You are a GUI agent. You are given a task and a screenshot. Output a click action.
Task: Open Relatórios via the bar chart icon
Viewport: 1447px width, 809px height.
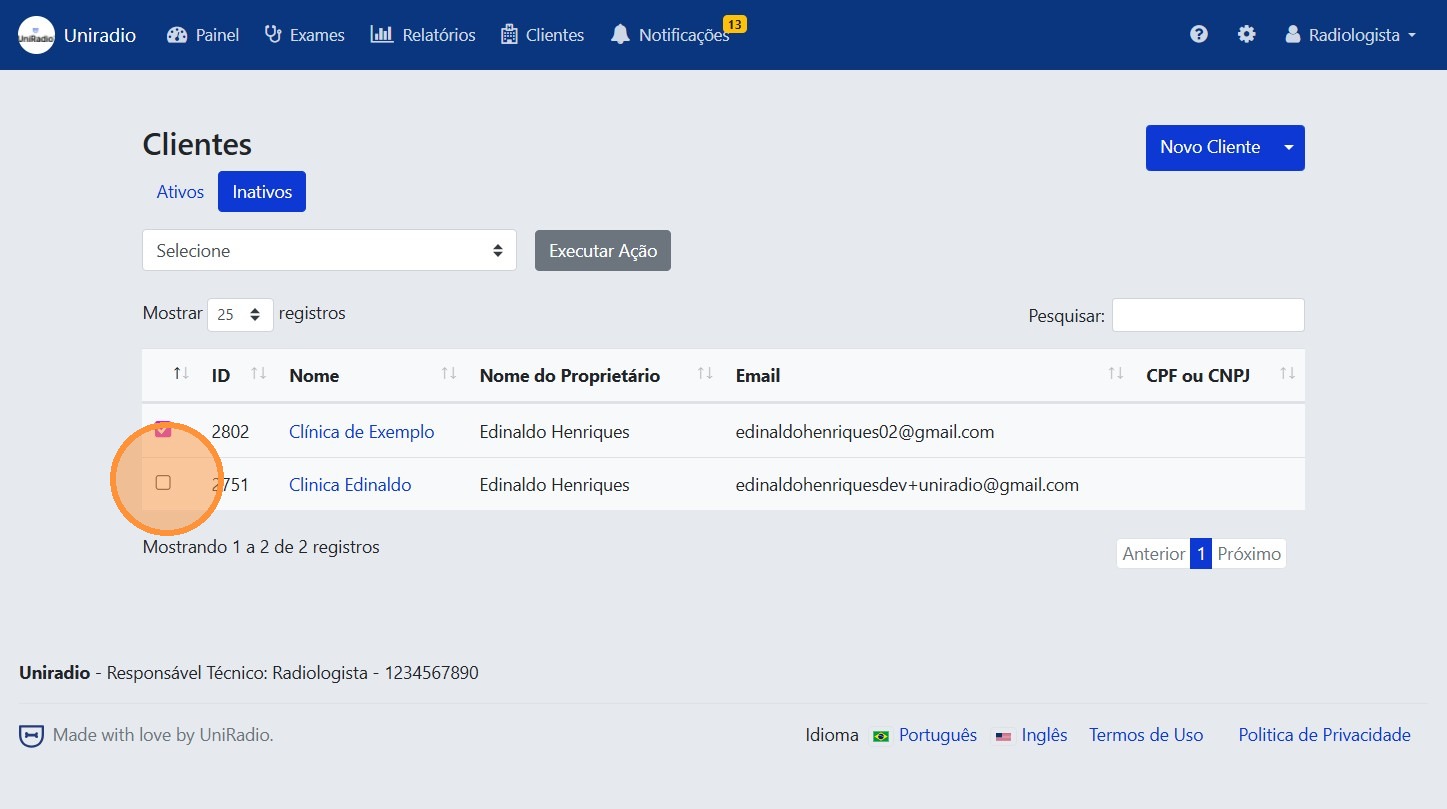[380, 34]
